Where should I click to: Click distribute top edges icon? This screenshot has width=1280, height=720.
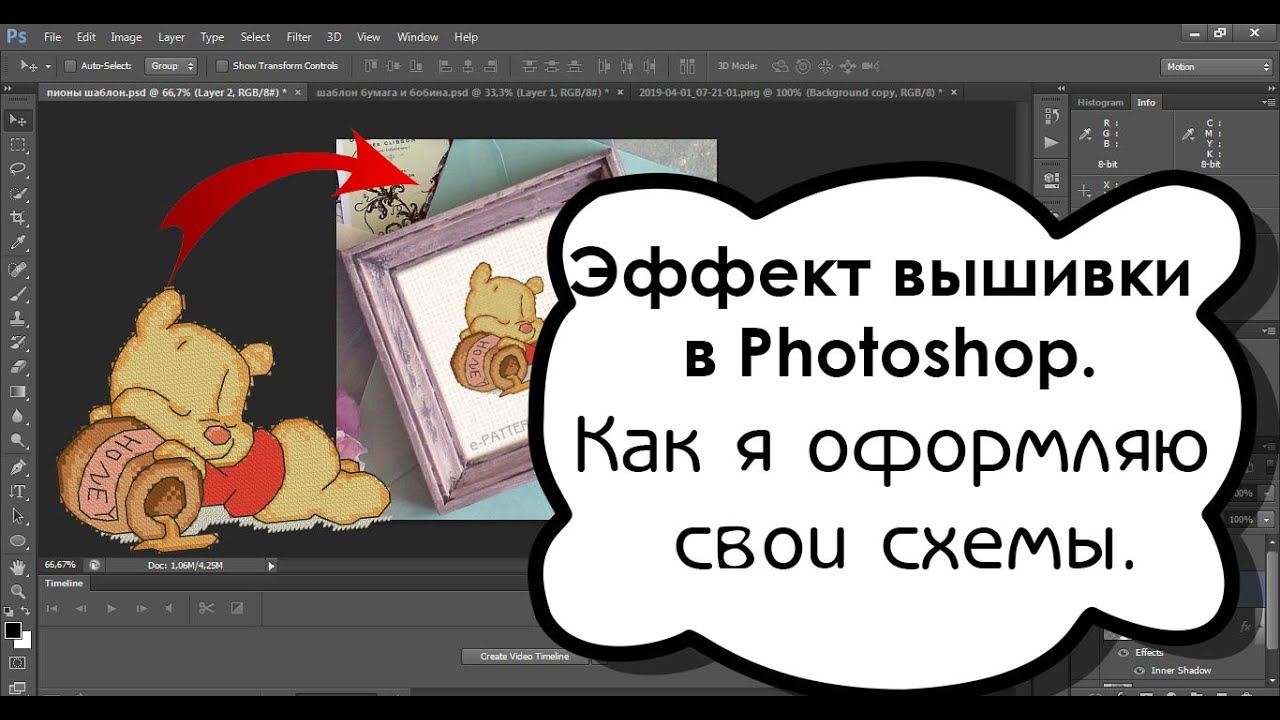529,66
